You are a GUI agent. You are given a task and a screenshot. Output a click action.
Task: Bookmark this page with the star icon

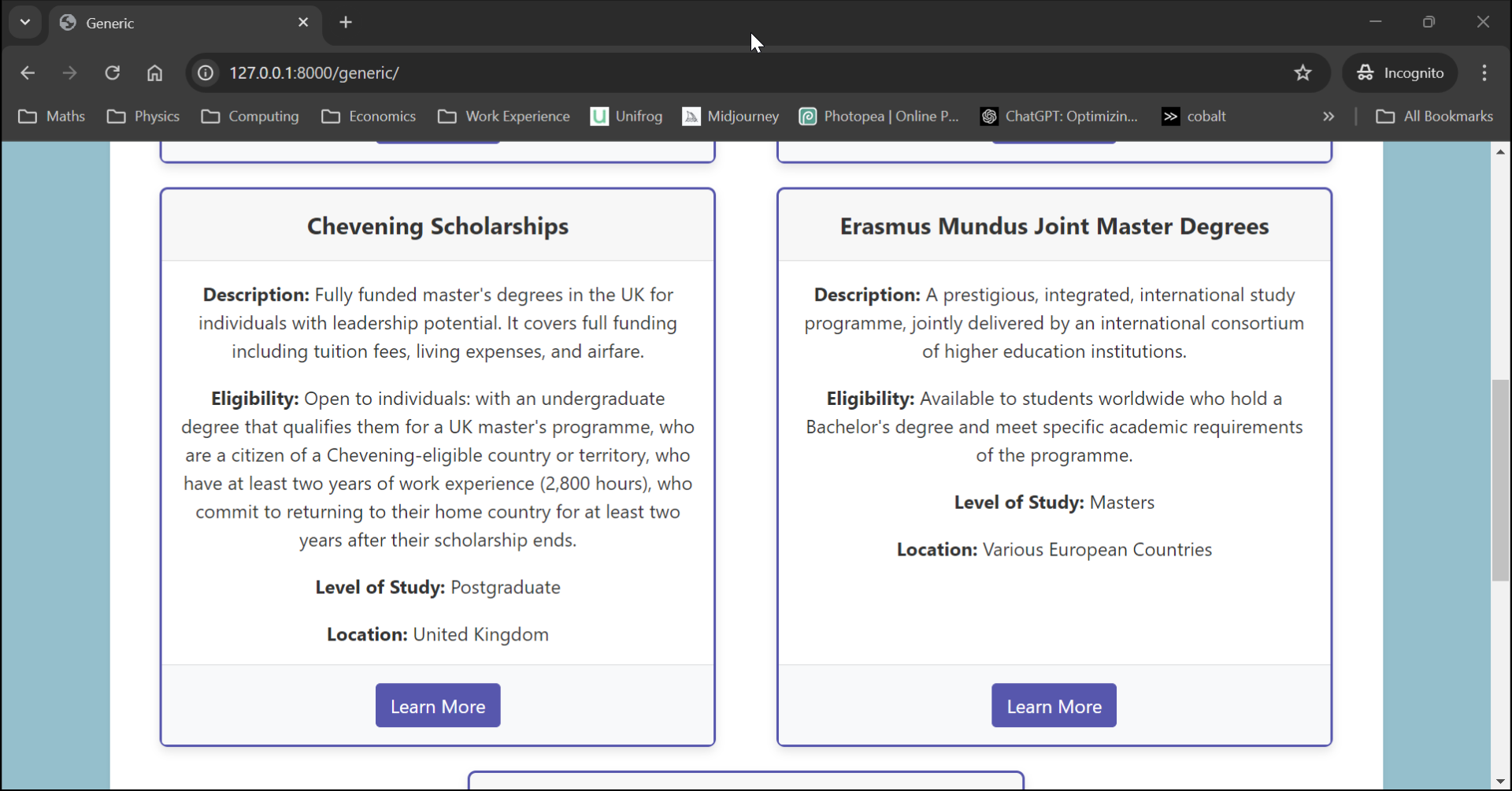point(1303,73)
